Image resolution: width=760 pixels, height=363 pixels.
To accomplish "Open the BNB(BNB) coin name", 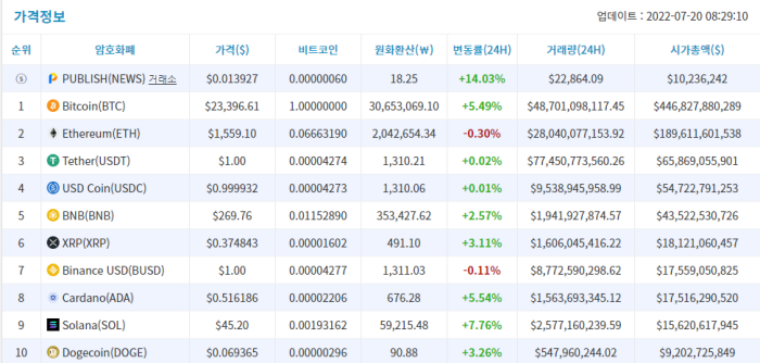I will pyautogui.click(x=88, y=216).
